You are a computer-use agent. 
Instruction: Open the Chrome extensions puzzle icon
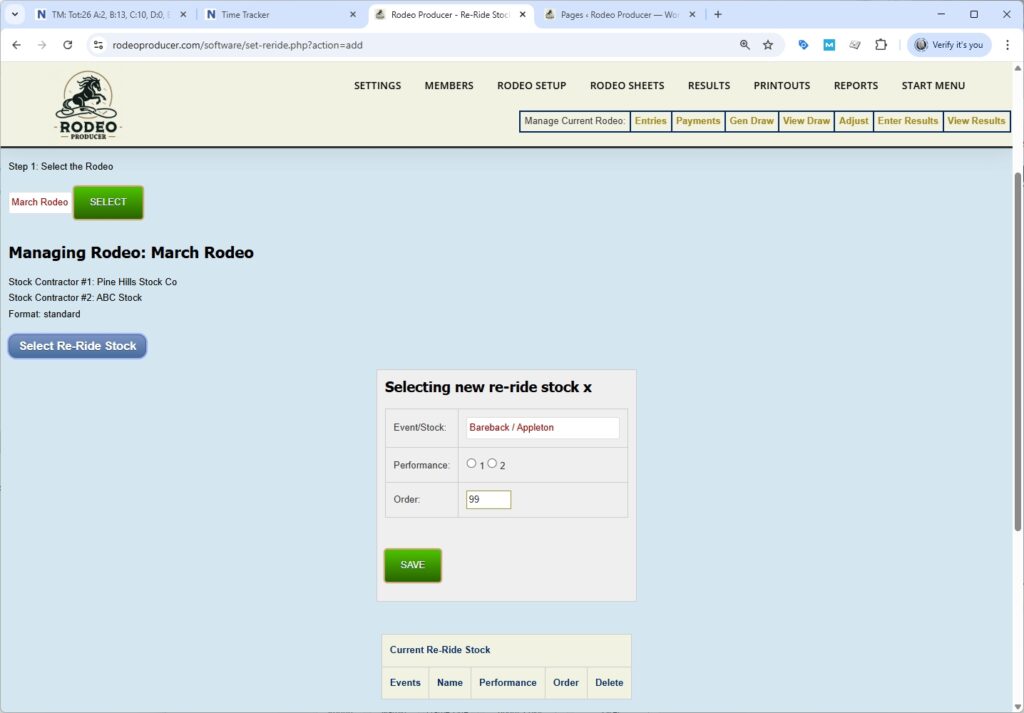point(880,45)
